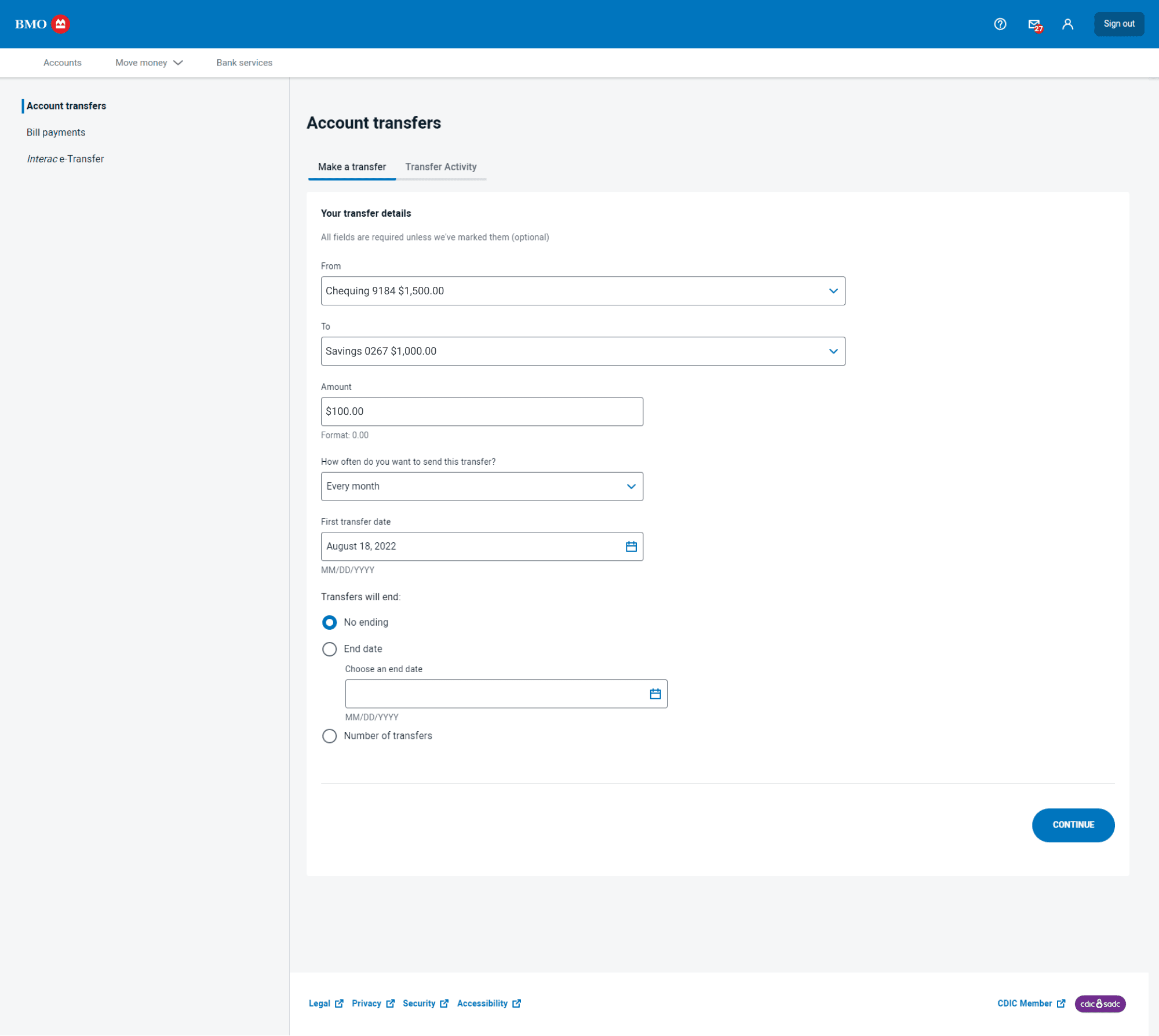Click the "Your transfer details" heading
Screen dimensions: 1159x1036
click(x=366, y=213)
